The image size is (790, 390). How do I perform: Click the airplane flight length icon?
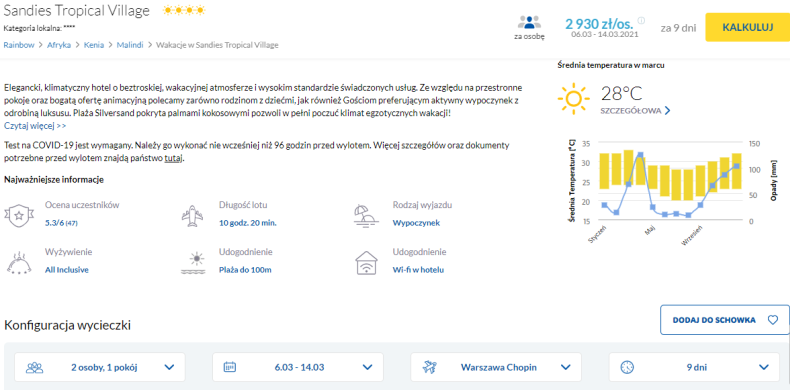click(192, 217)
